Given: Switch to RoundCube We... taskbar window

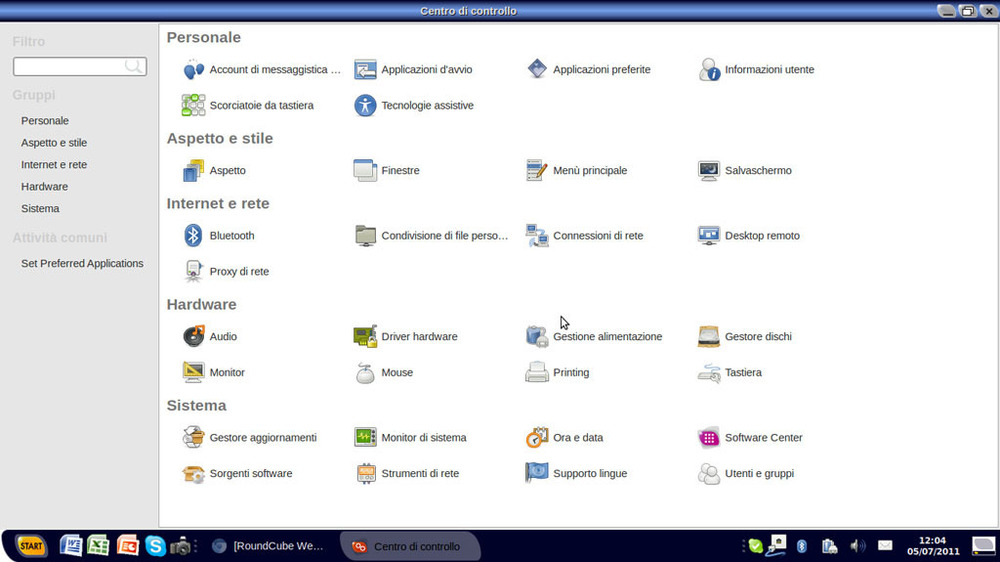Looking at the screenshot, I should (268, 546).
